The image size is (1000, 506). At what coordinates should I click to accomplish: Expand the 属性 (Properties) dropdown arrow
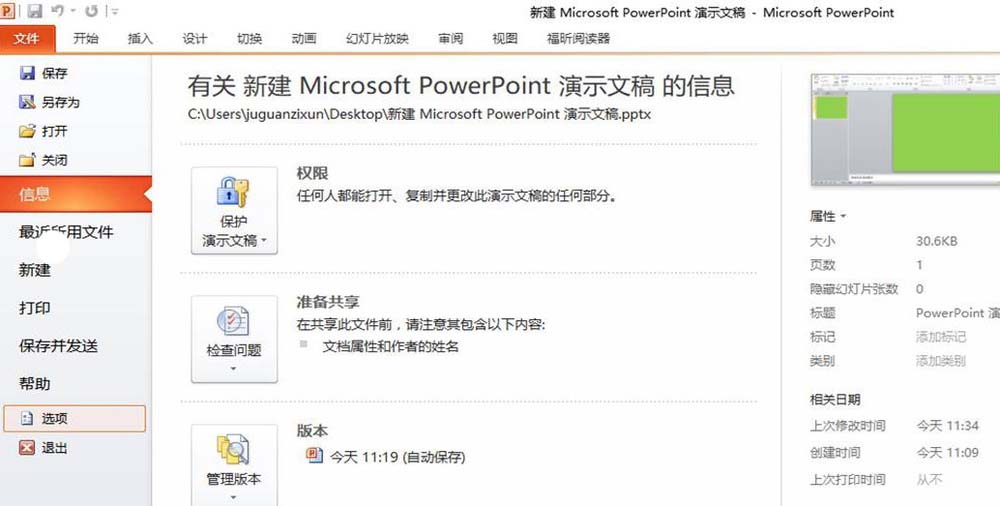843,216
